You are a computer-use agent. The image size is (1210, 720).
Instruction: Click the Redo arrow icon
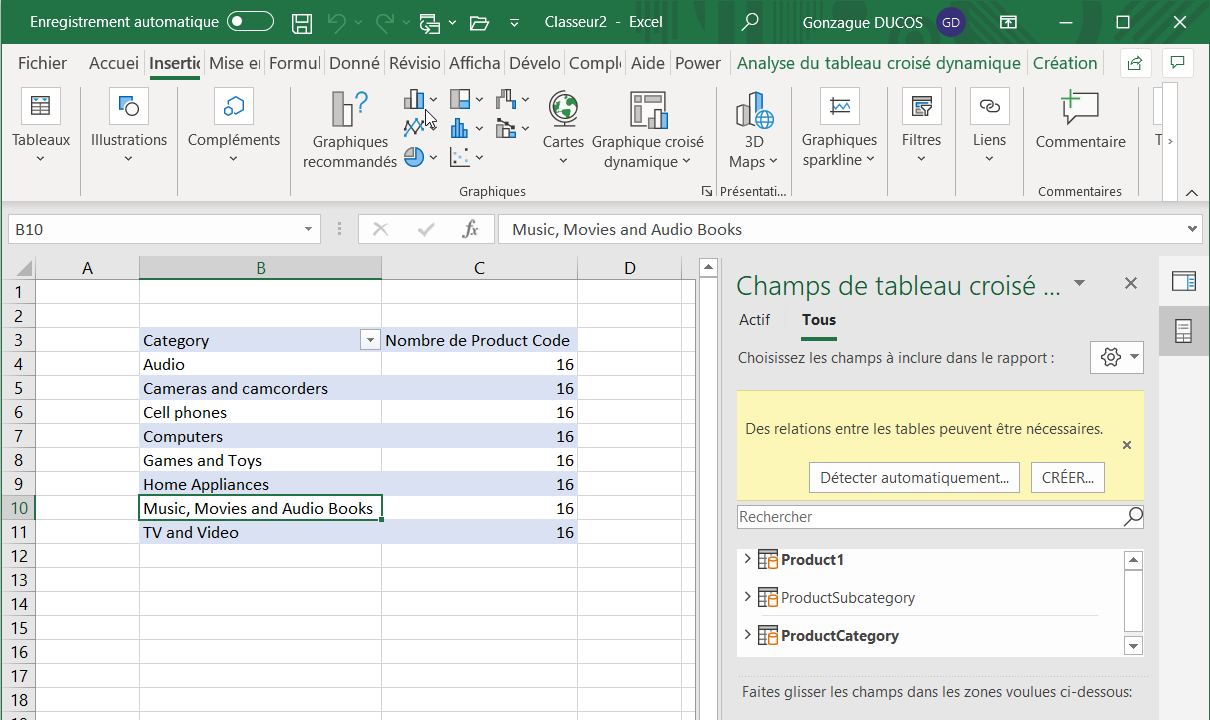(385, 22)
